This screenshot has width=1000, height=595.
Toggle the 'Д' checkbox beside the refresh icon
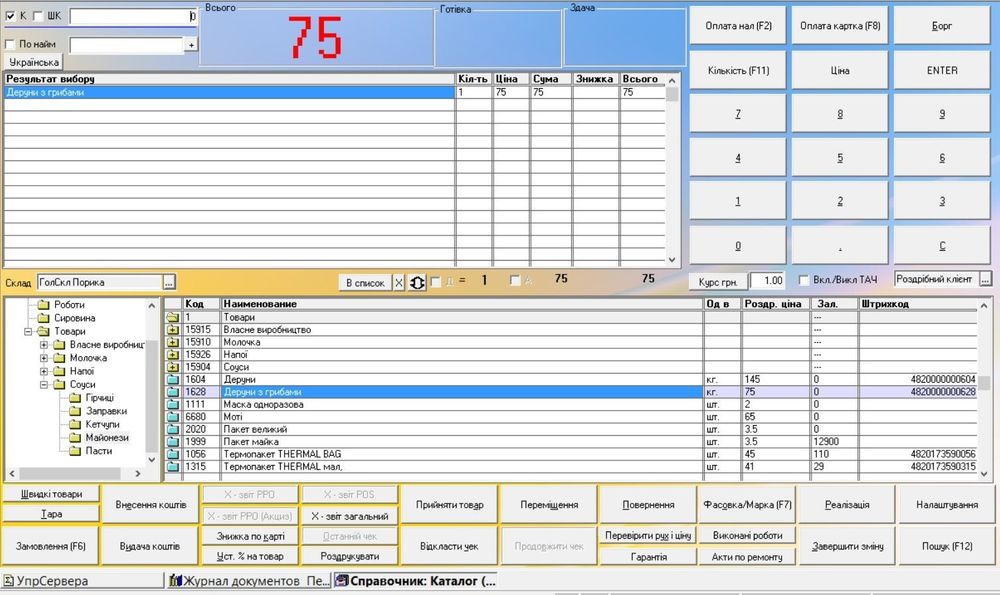(436, 281)
